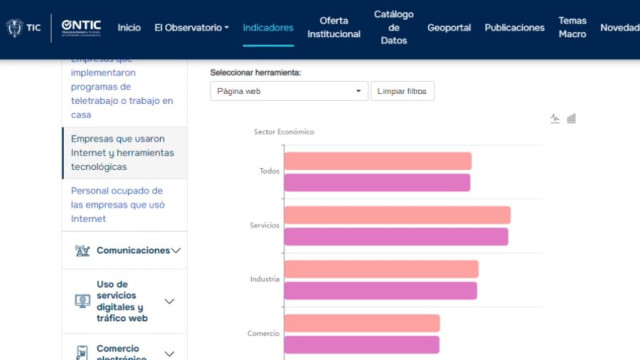This screenshot has width=640, height=360.
Task: Switch to line chart view icon
Action: 555,119
